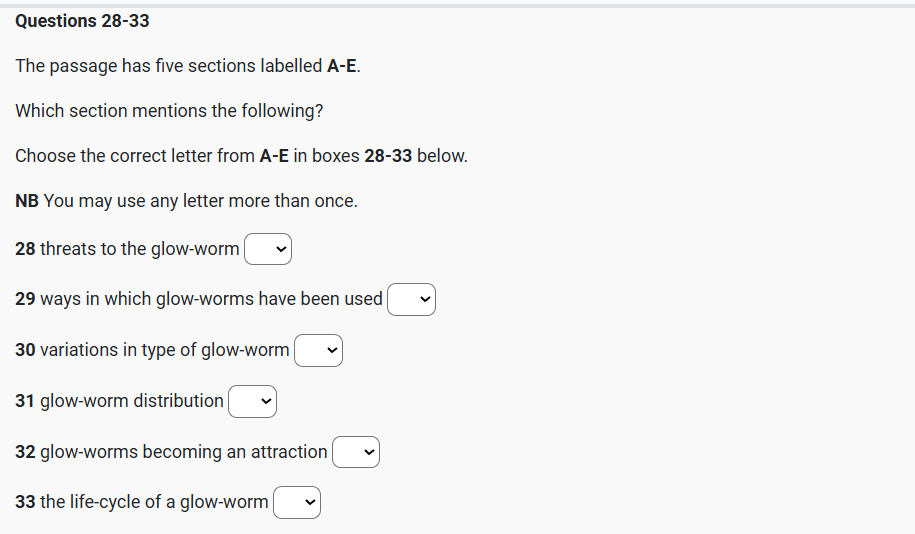Screen dimensions: 915x534
Task: Expand the life-cycle question dropdown
Action: 297,502
